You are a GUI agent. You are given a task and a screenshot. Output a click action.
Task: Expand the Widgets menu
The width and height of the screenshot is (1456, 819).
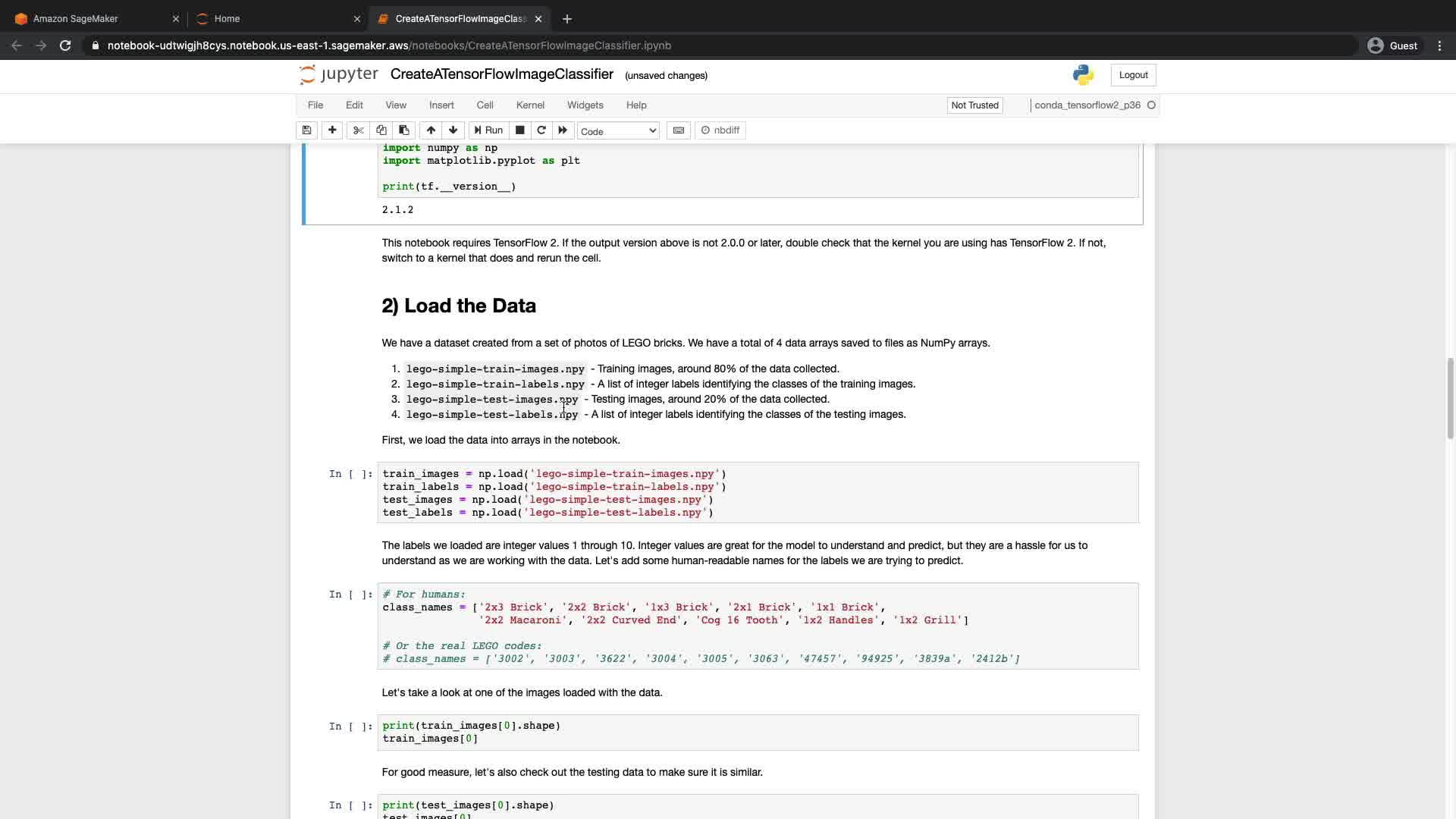point(585,105)
